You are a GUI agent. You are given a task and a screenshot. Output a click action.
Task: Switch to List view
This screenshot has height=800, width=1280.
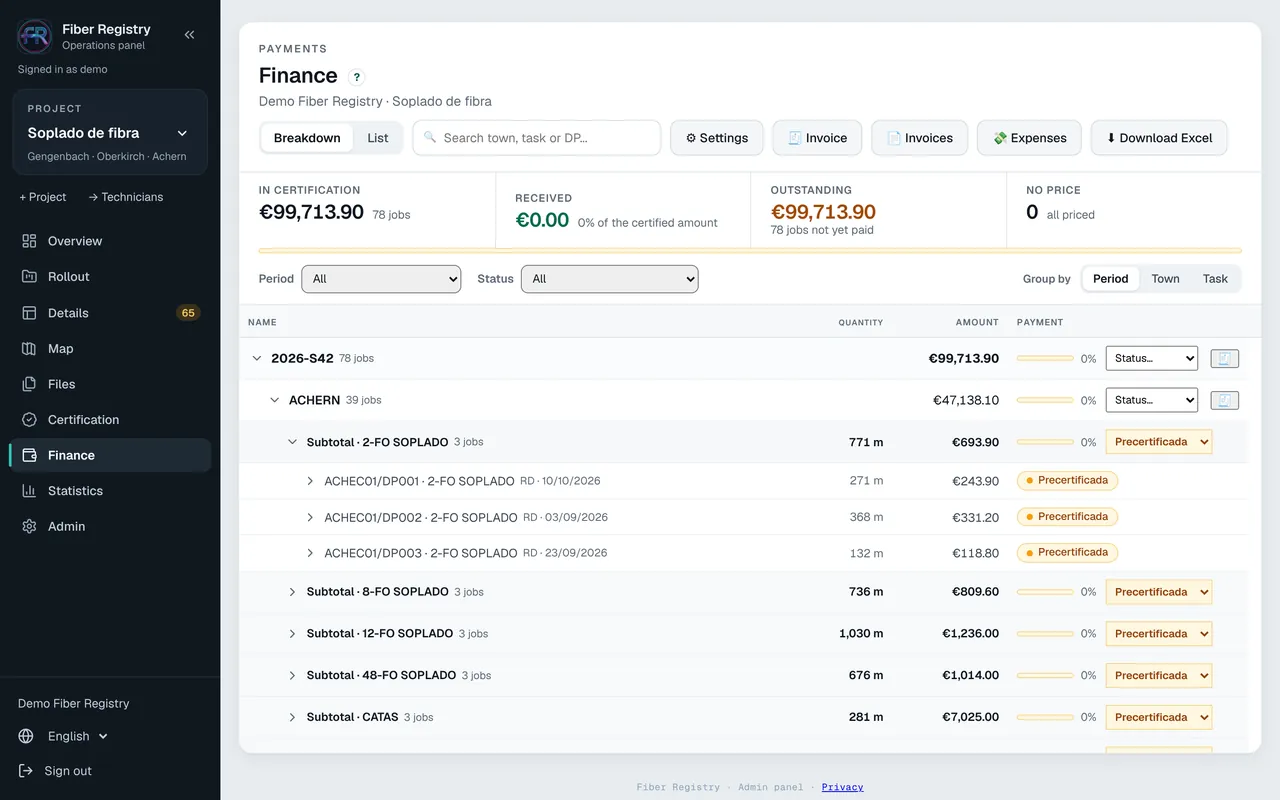[x=378, y=138]
